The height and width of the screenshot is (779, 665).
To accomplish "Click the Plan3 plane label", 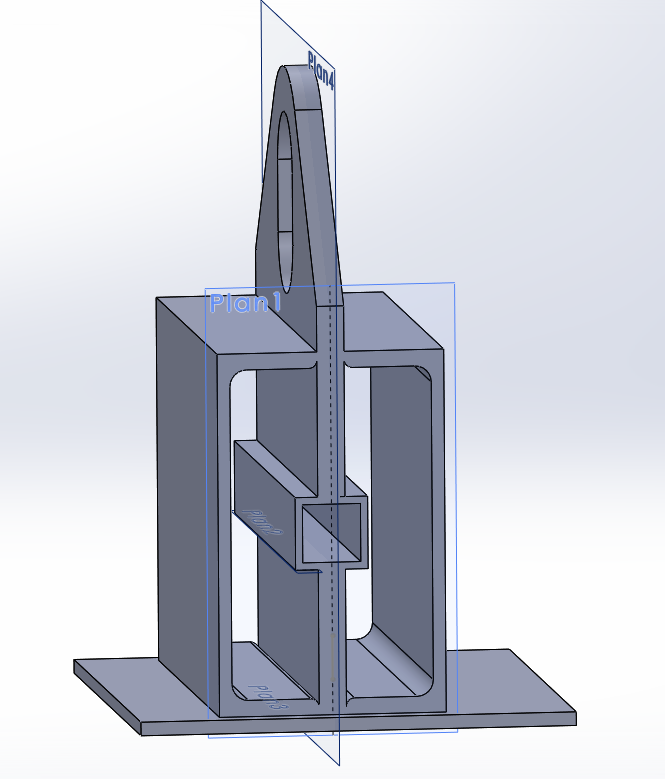I will pos(268,697).
